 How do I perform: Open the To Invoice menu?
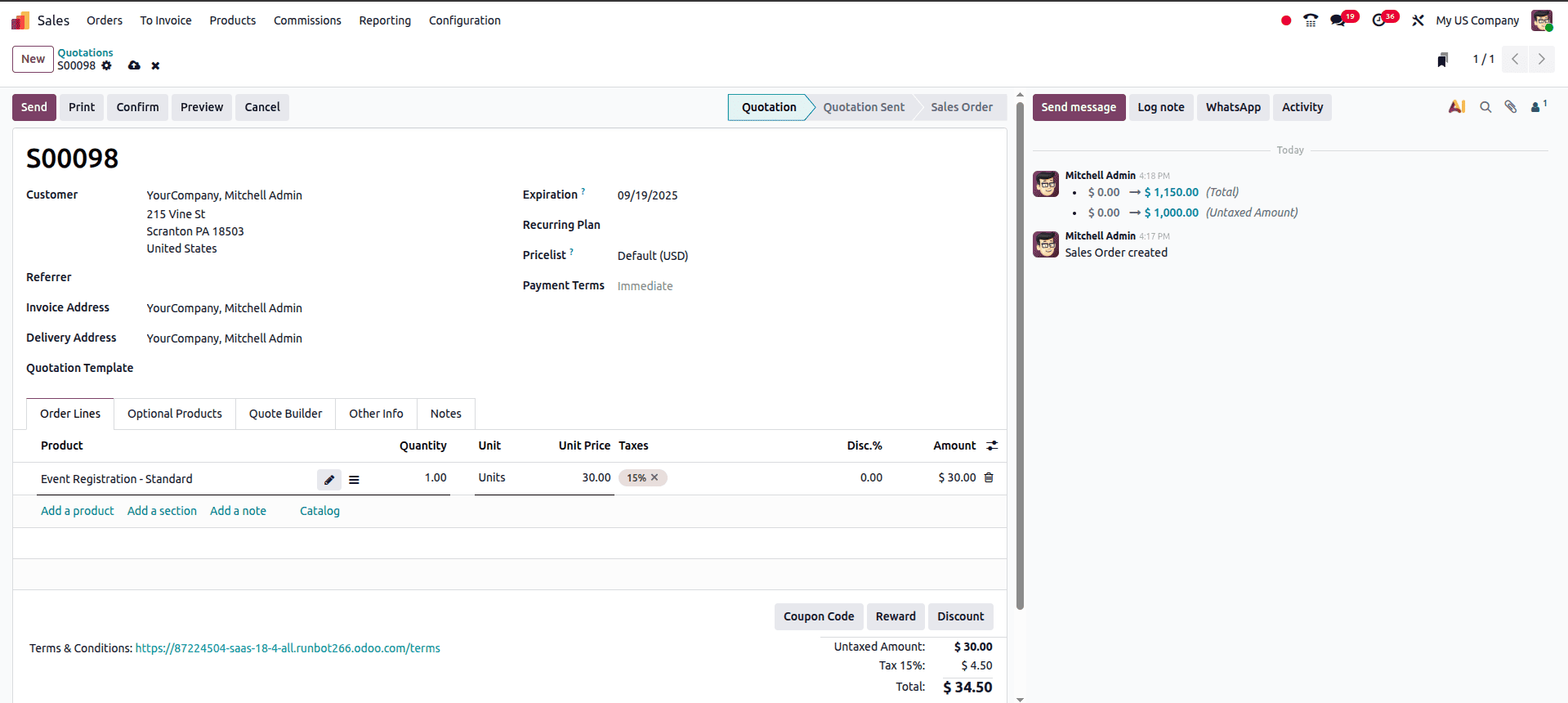[166, 20]
